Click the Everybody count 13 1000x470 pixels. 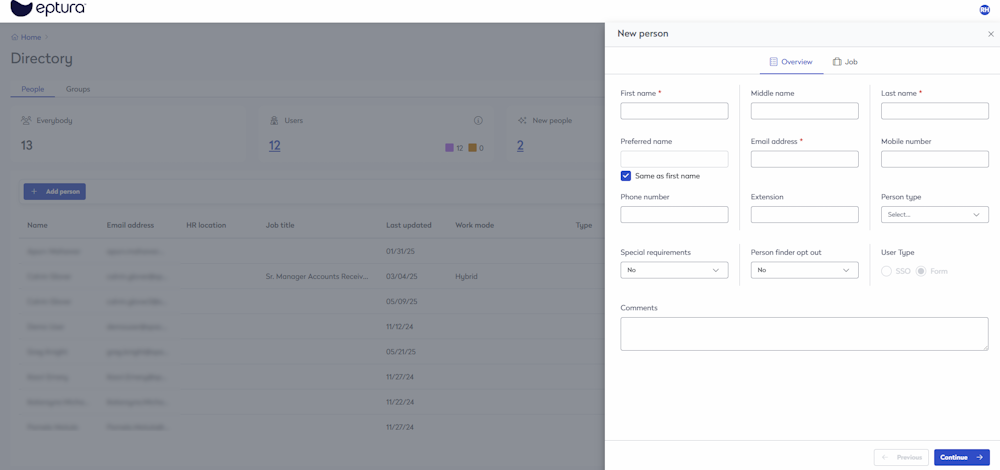pyautogui.click(x=27, y=145)
